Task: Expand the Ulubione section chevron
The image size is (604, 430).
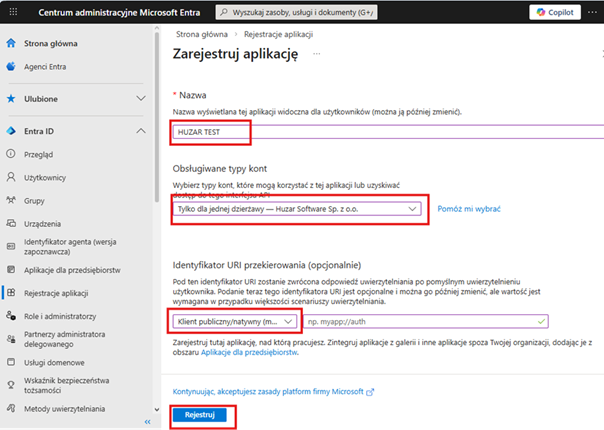Action: (141, 99)
